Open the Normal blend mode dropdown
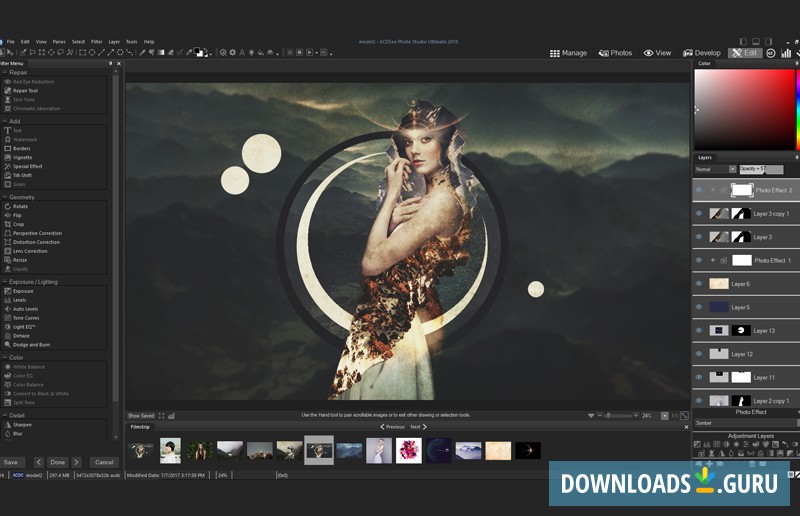800x516 pixels. point(715,169)
